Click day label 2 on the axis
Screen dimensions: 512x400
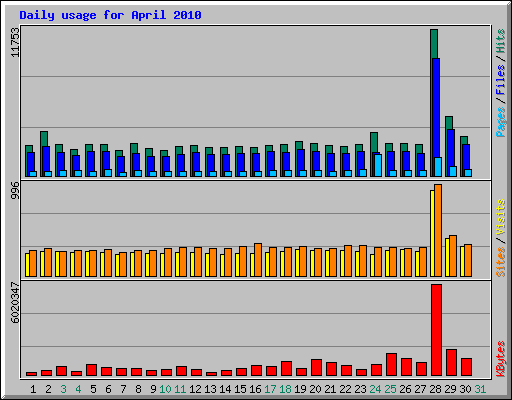(x=48, y=389)
